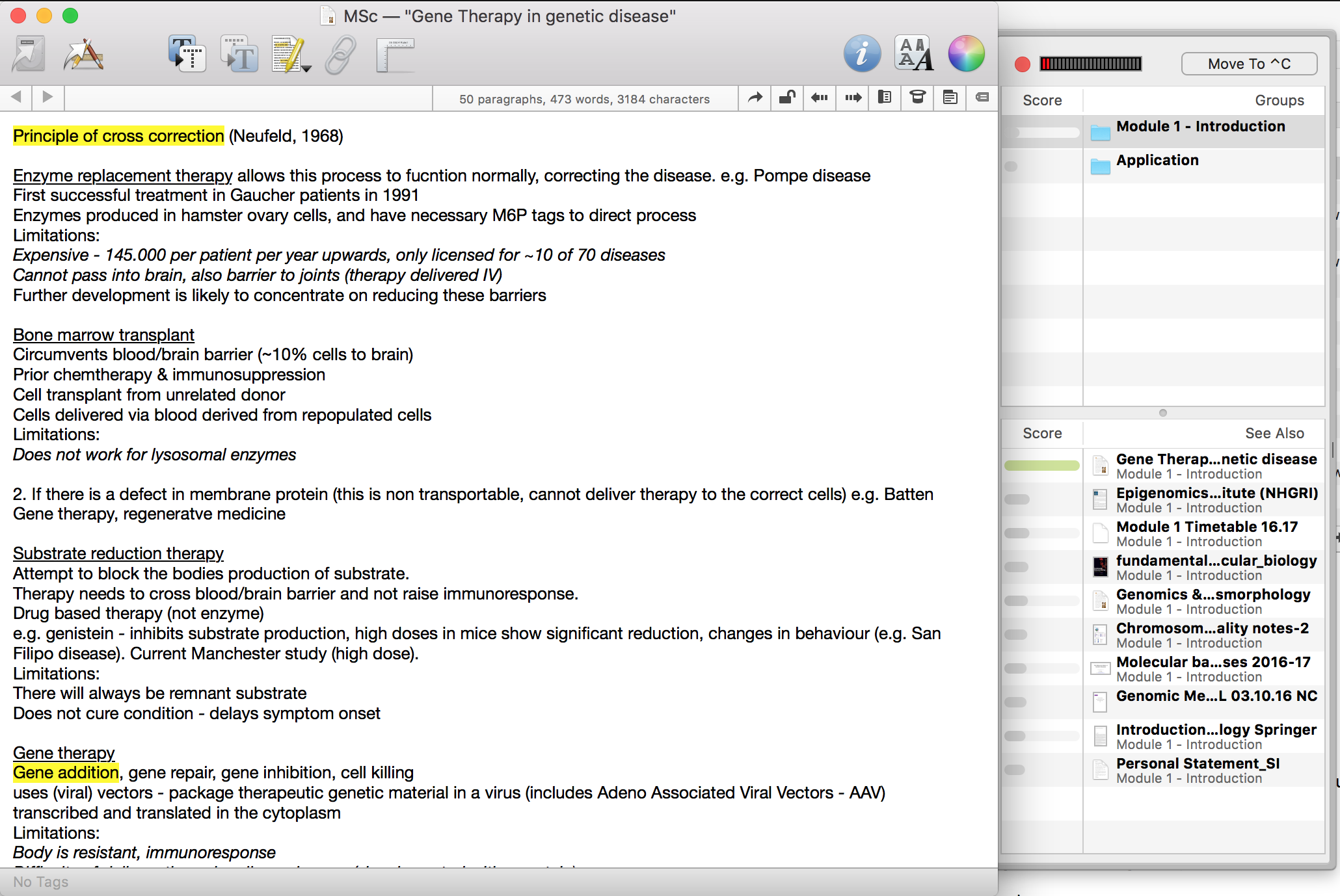
Task: Click the yellow highlighter pen icon
Action: [x=287, y=54]
